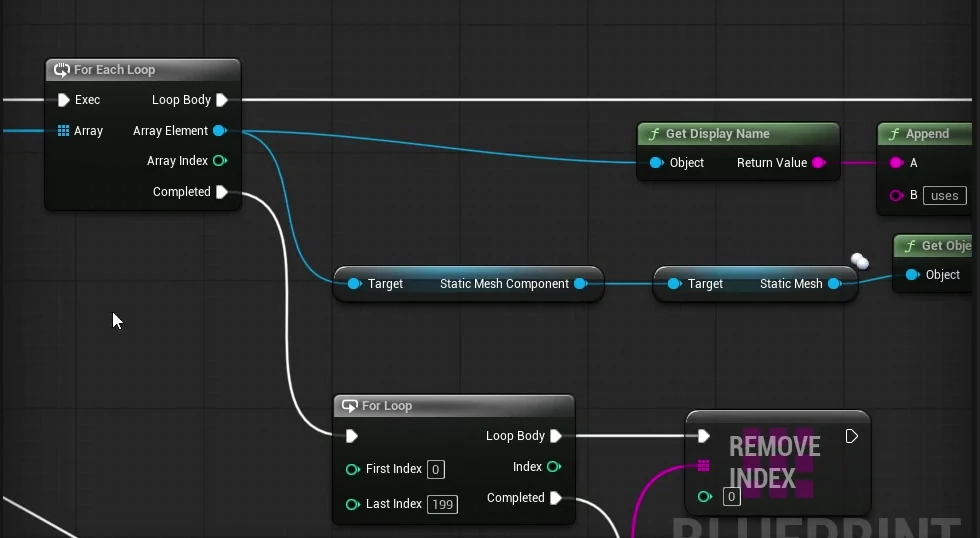Click the For Each Loop macro icon

click(61, 70)
